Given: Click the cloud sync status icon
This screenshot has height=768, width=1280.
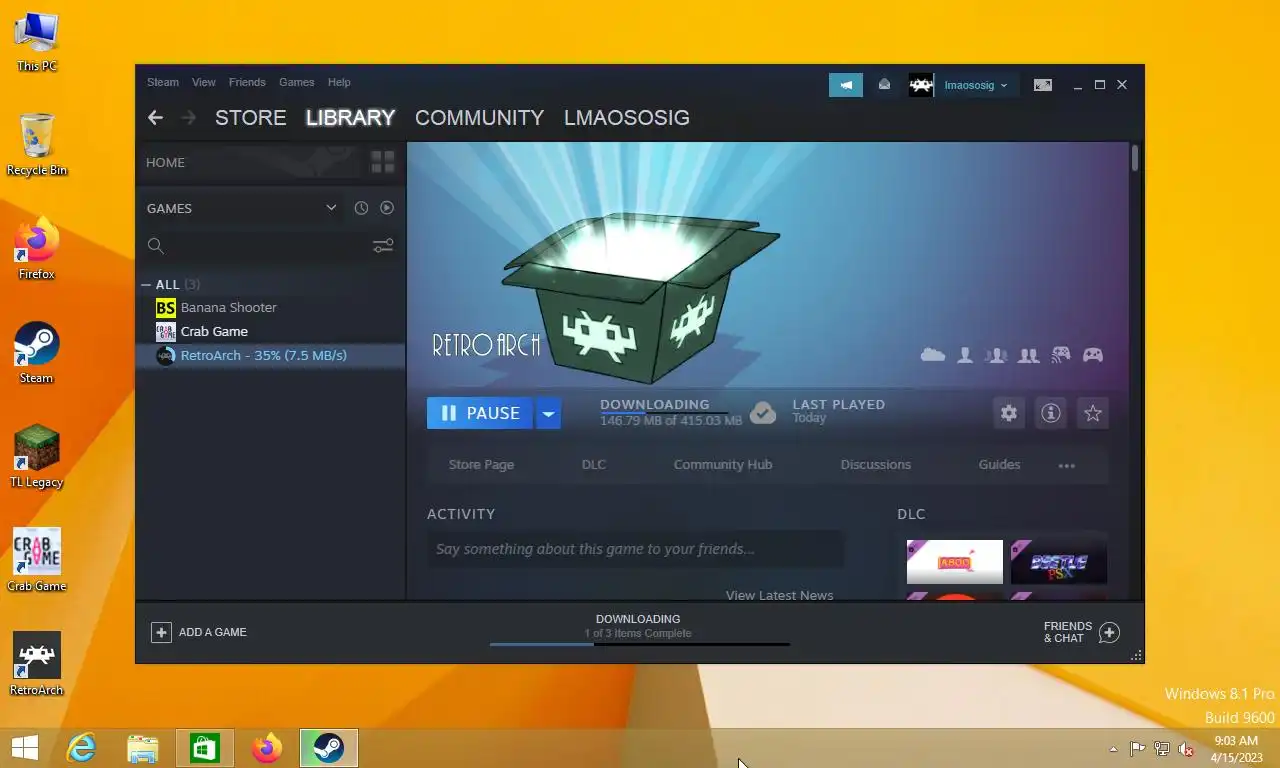Looking at the screenshot, I should [763, 413].
